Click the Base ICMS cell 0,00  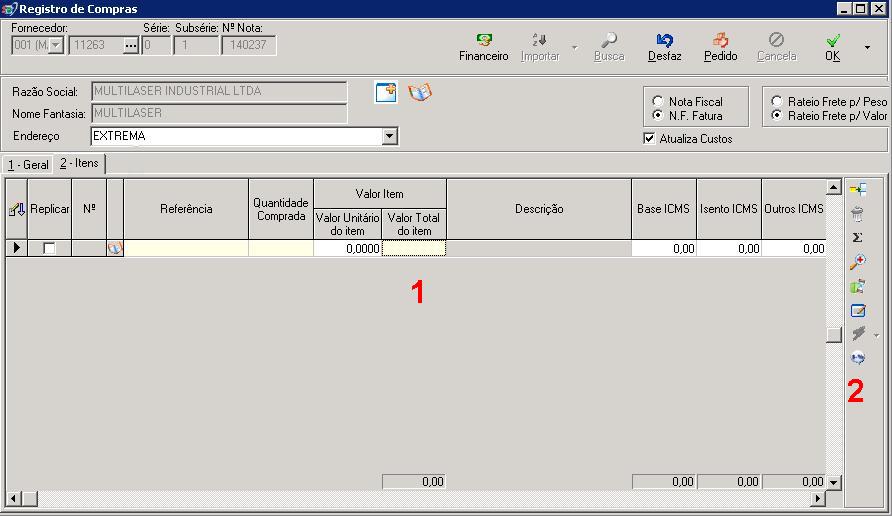click(x=664, y=248)
